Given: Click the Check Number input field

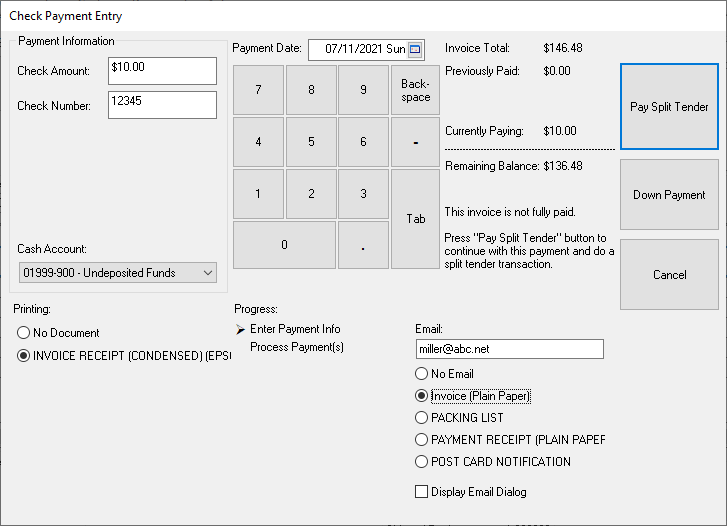Looking at the screenshot, I should coord(162,105).
